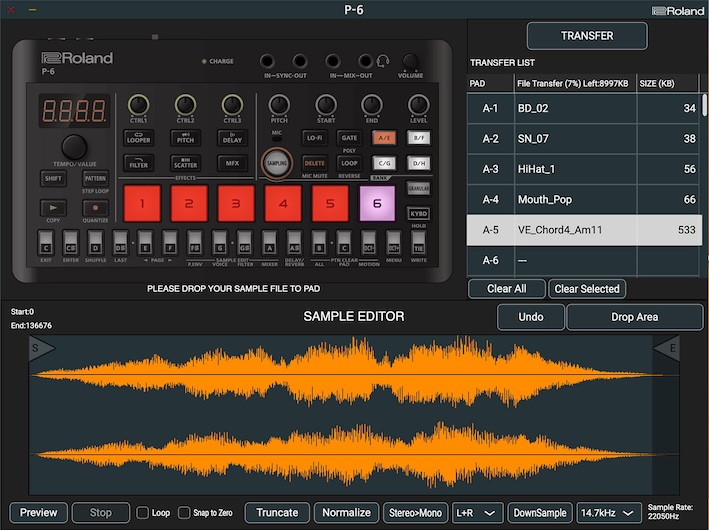Viewport: 709px width, 530px height.
Task: Click the transfer list scrollbar
Action: pos(704,105)
